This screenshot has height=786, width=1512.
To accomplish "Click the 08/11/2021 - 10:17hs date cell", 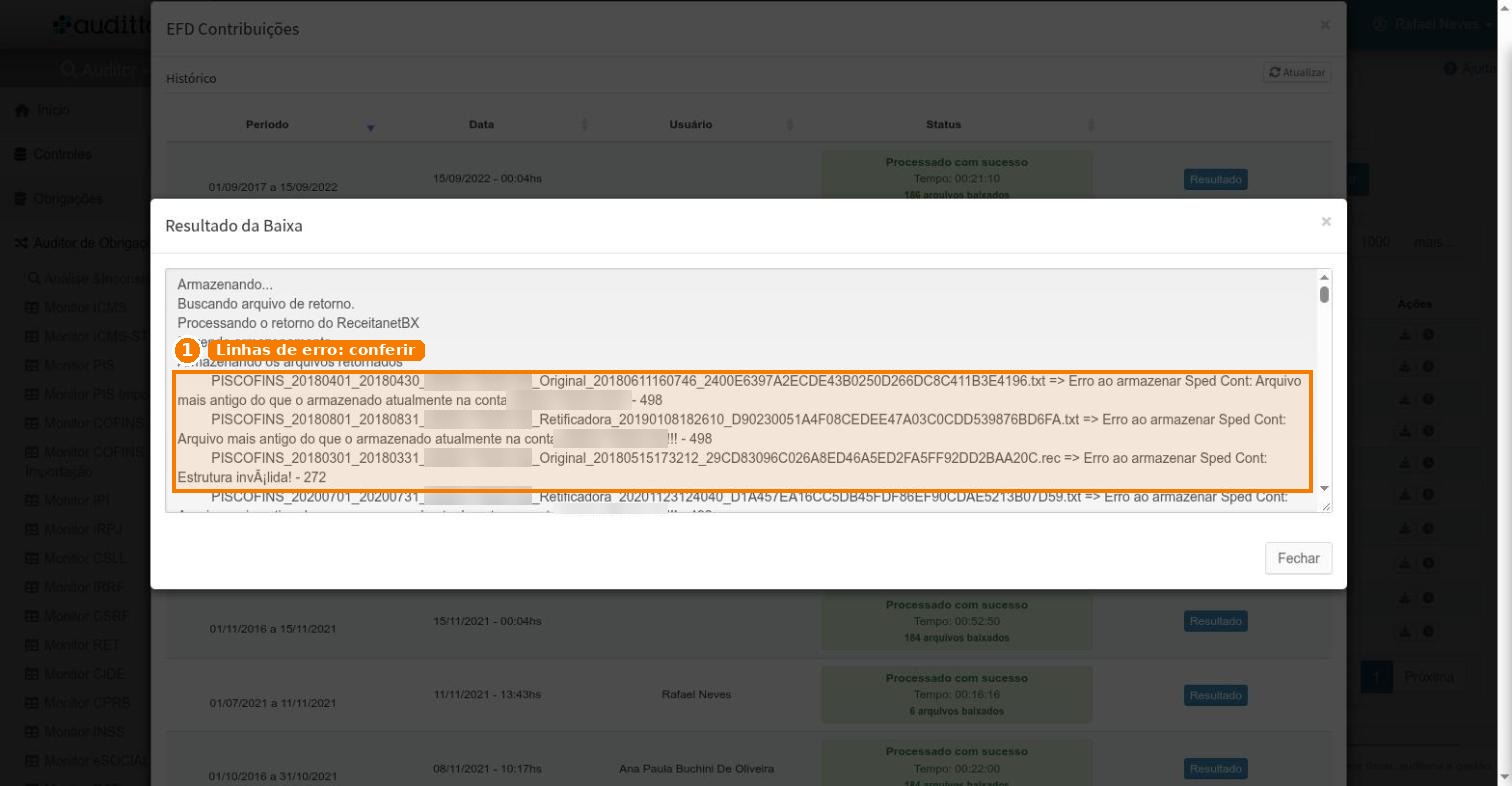I will click(487, 769).
